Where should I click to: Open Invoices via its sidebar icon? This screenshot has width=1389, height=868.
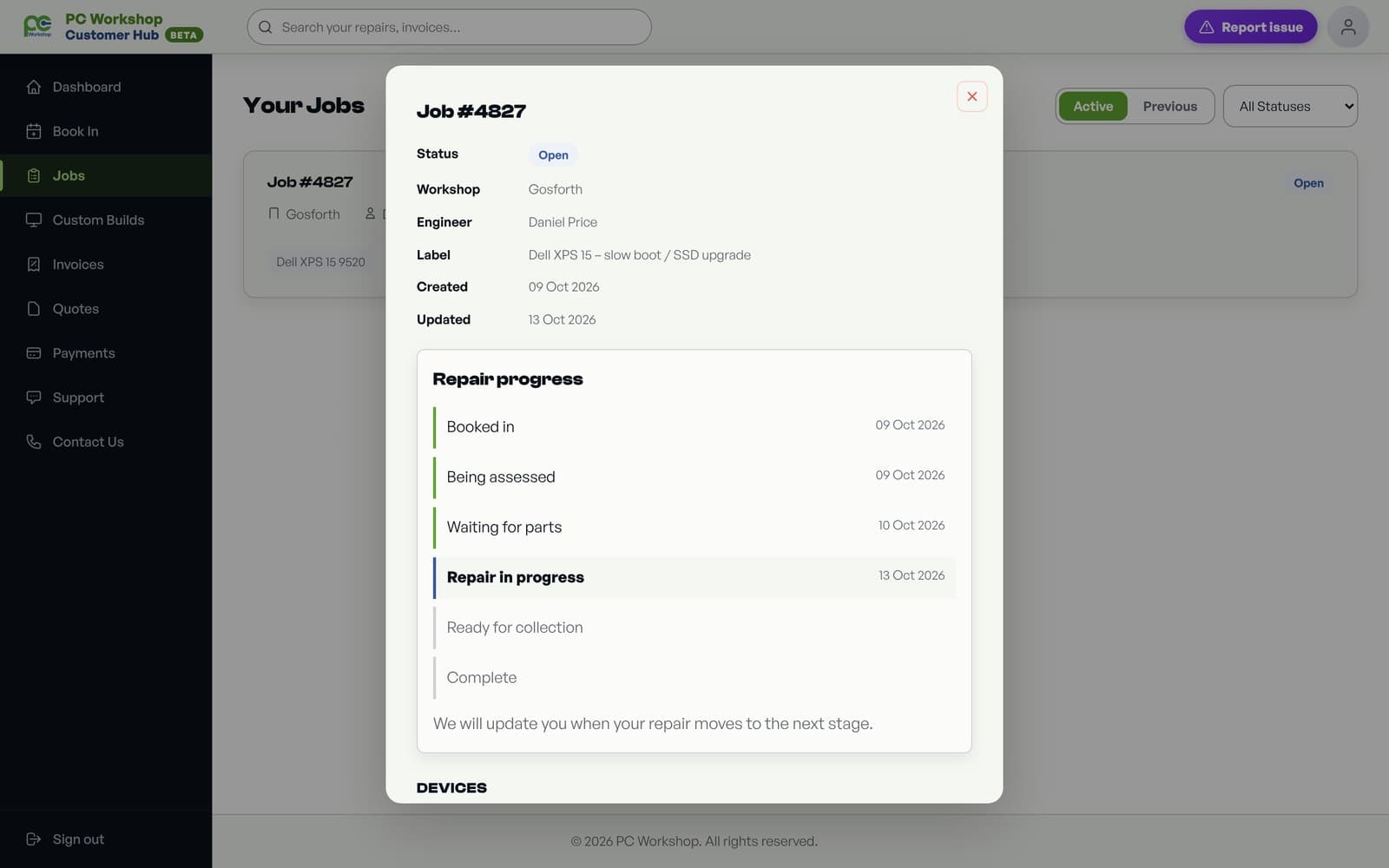(x=34, y=264)
